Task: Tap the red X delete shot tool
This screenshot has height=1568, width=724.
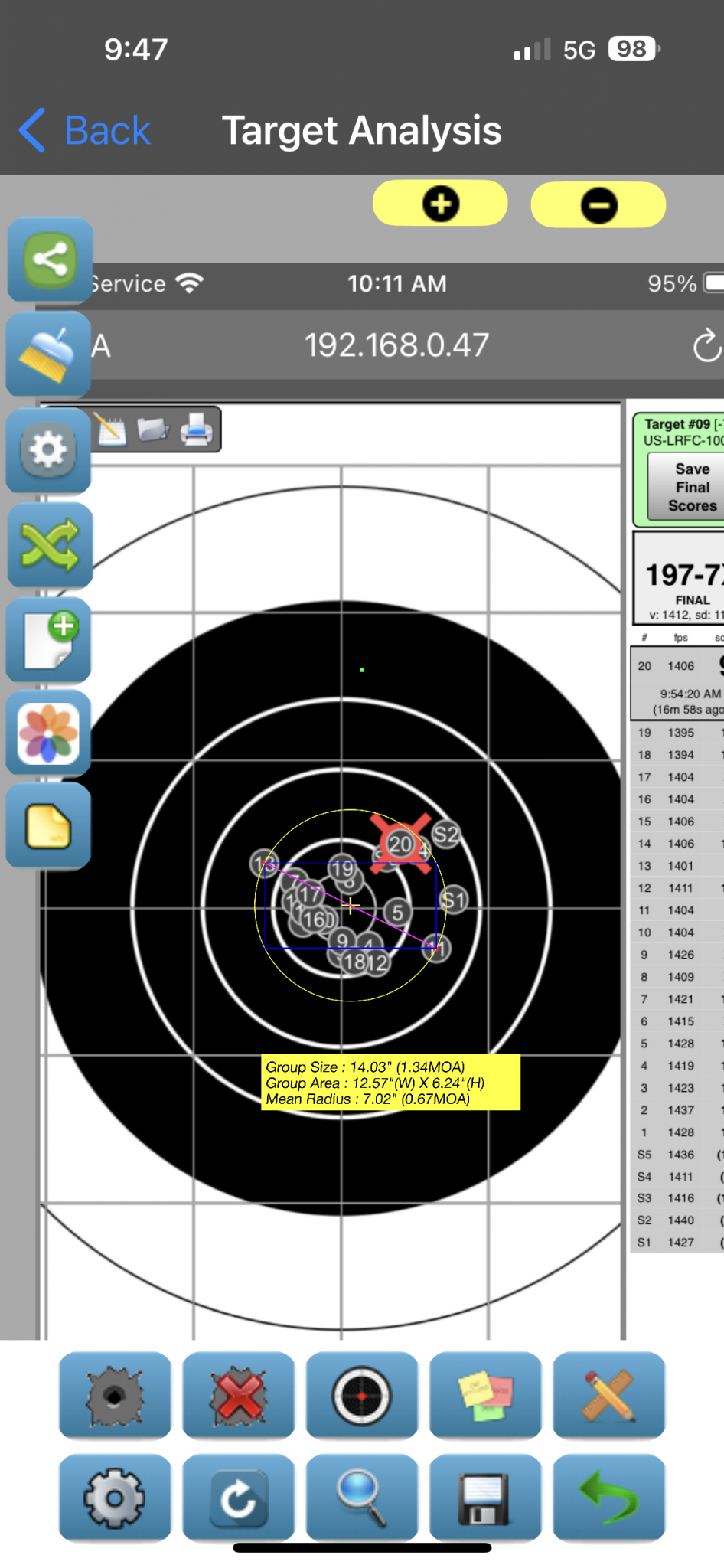Action: pos(239,1395)
